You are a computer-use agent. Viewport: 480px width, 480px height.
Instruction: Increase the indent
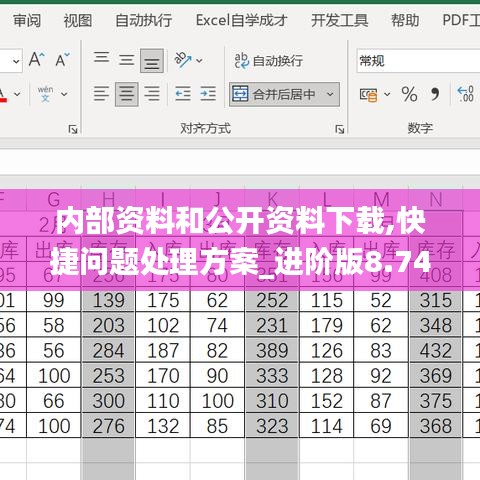tap(208, 94)
